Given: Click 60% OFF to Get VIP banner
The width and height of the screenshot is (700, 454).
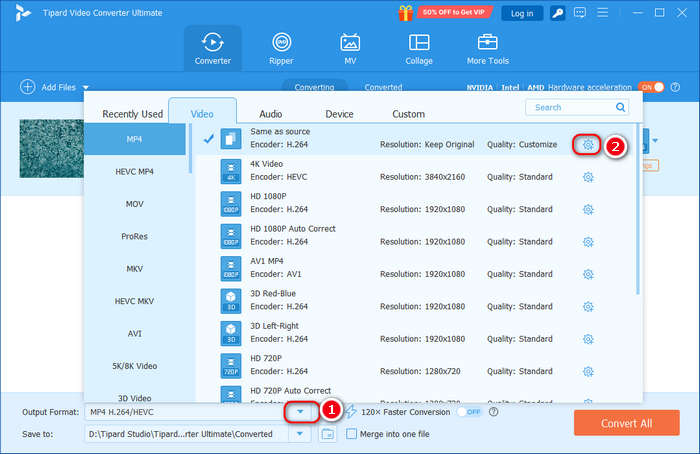Looking at the screenshot, I should tap(454, 12).
